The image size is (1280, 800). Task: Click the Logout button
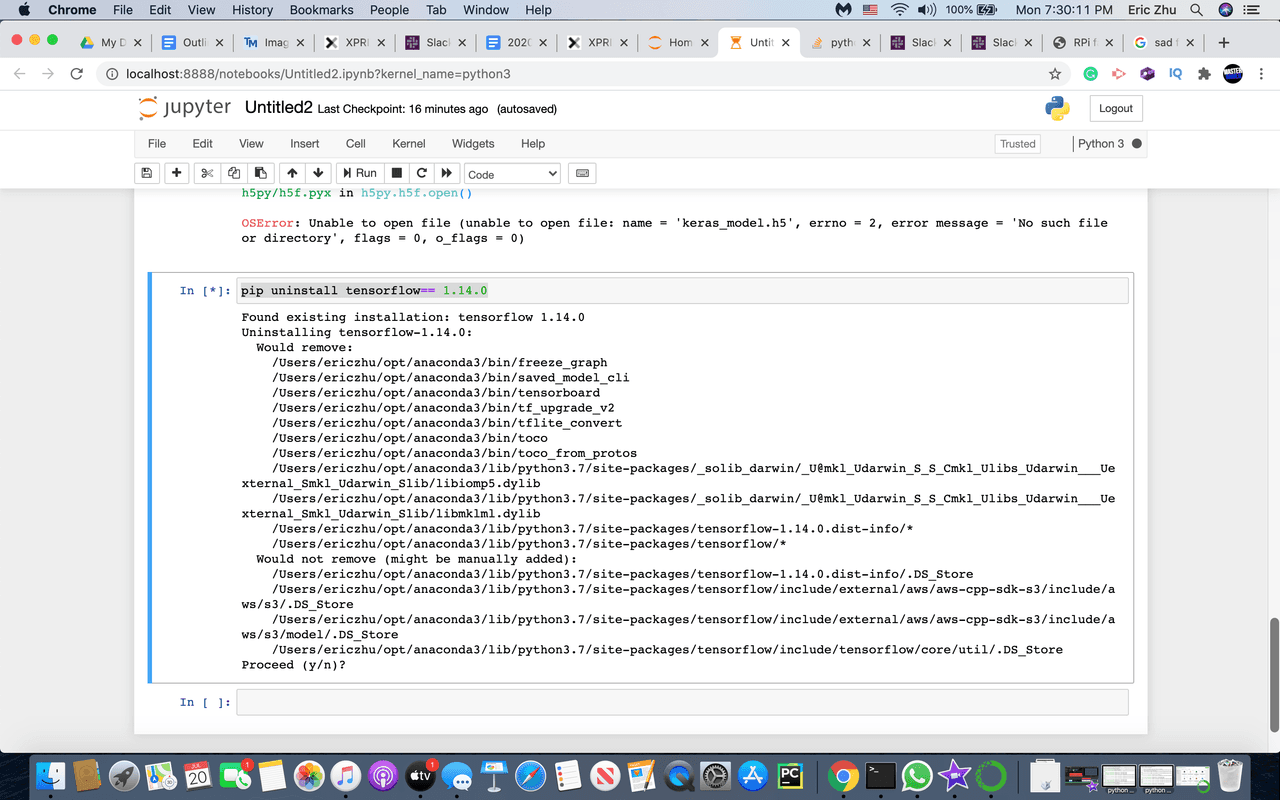1116,108
